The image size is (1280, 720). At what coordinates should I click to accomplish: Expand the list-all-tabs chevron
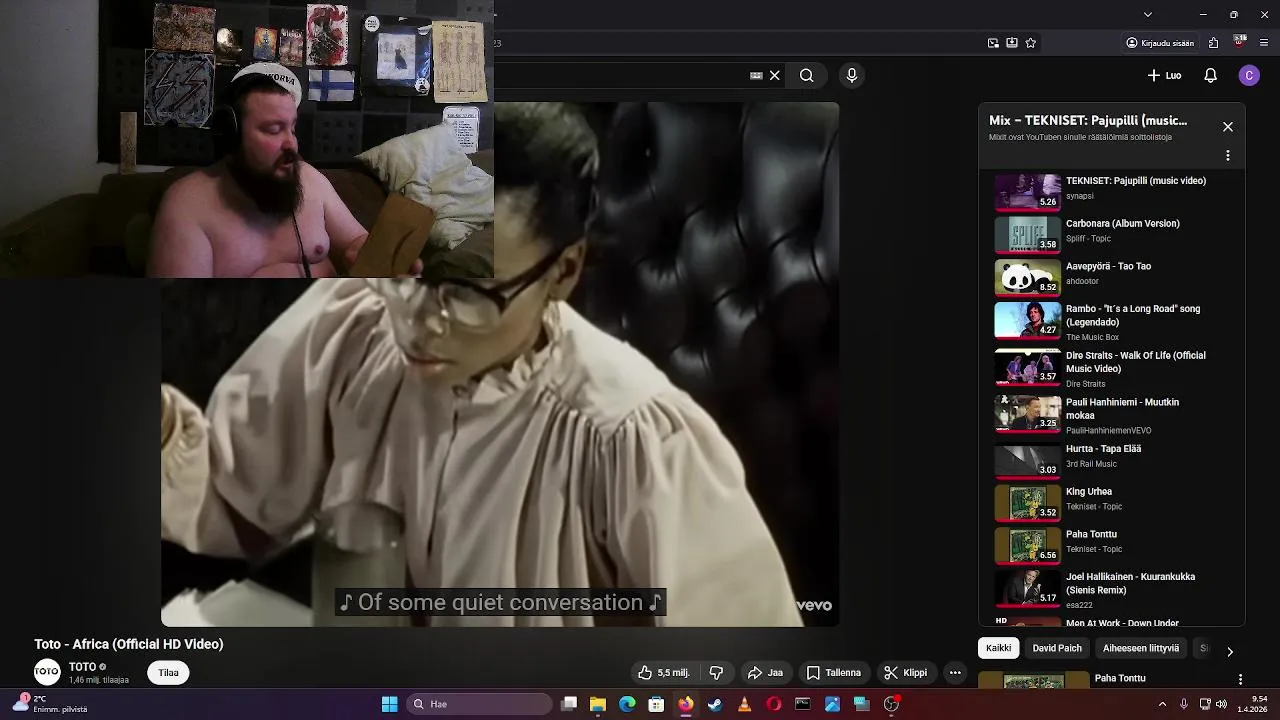coord(1148,14)
